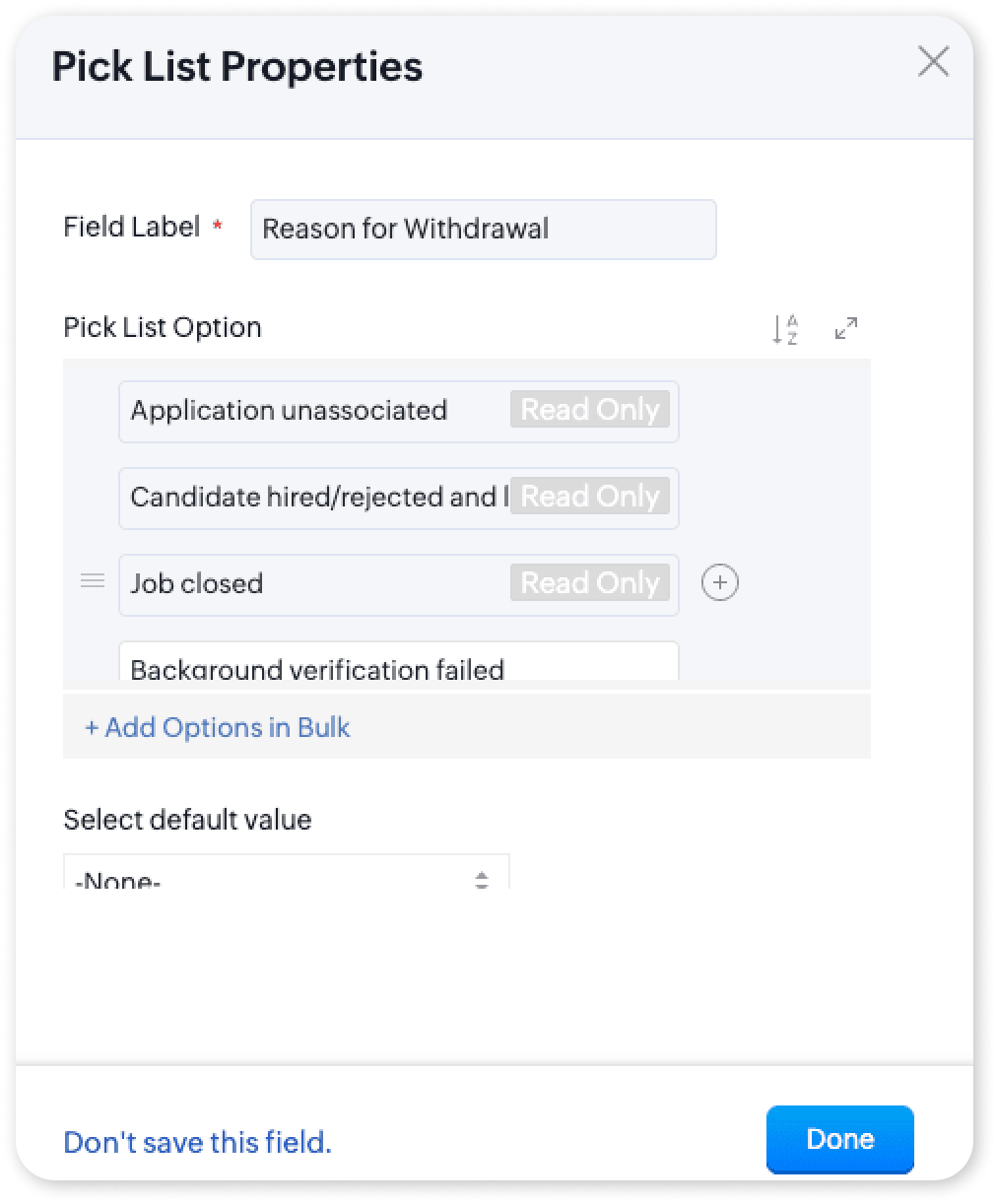997x1204 pixels.
Task: Click the Select default value label
Action: (187, 820)
